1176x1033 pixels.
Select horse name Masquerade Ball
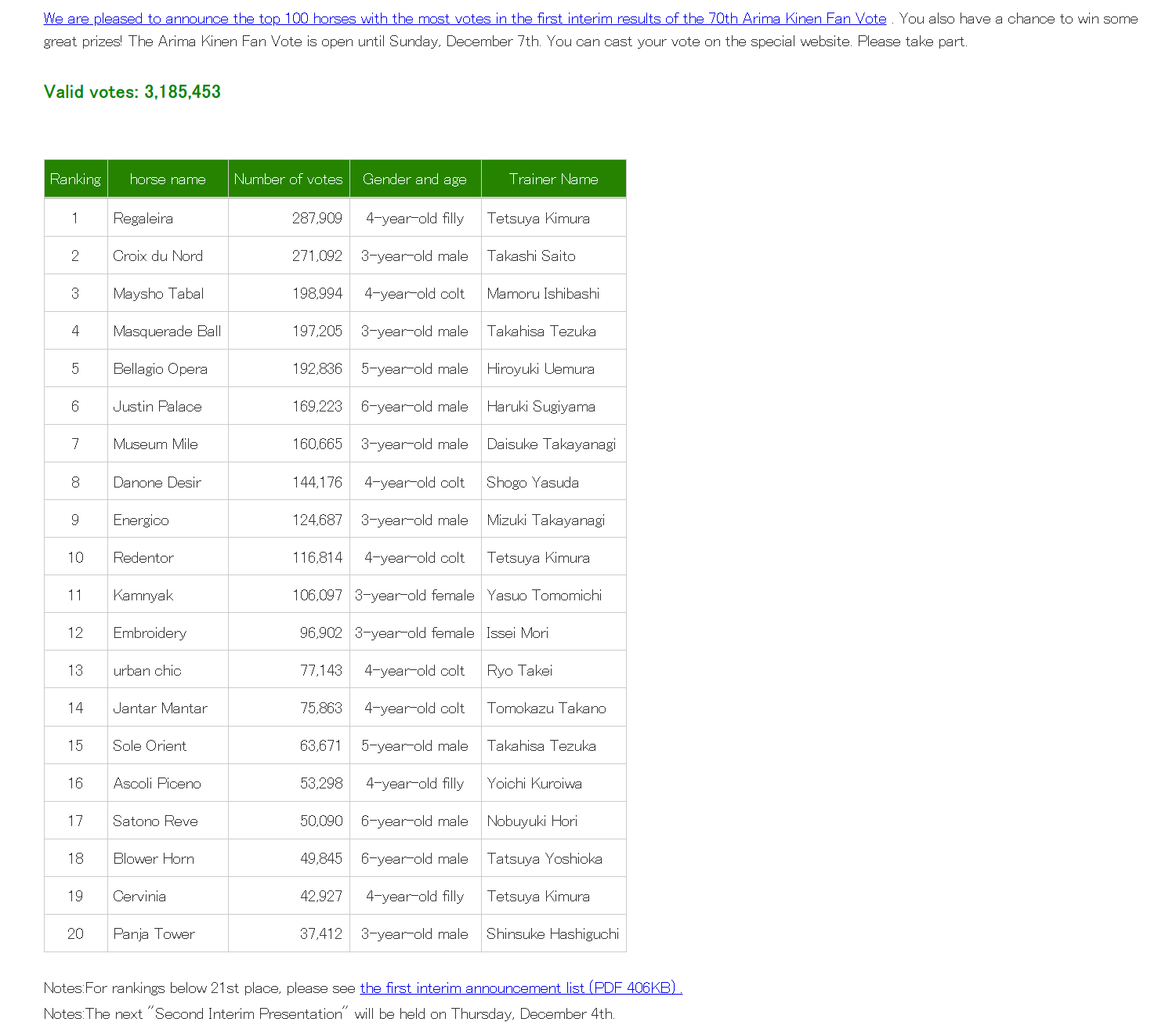[x=167, y=331]
